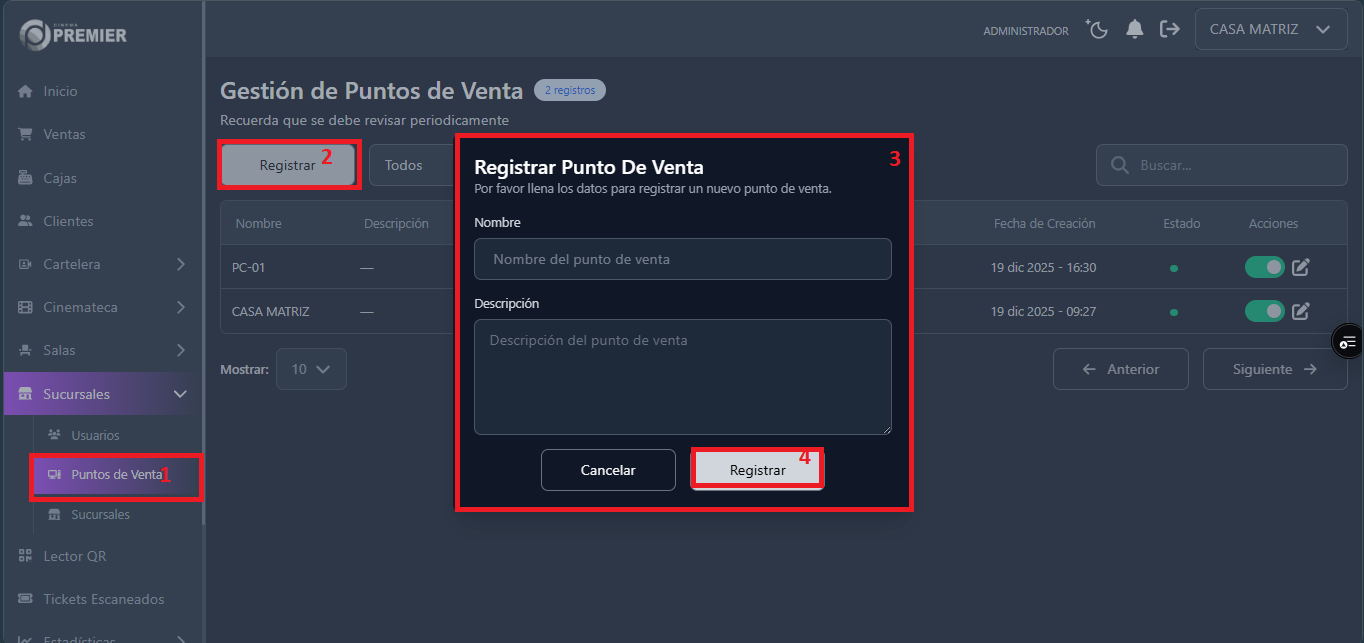Expand the Cartelera menu chevron
1364x643 pixels.
coord(181,264)
